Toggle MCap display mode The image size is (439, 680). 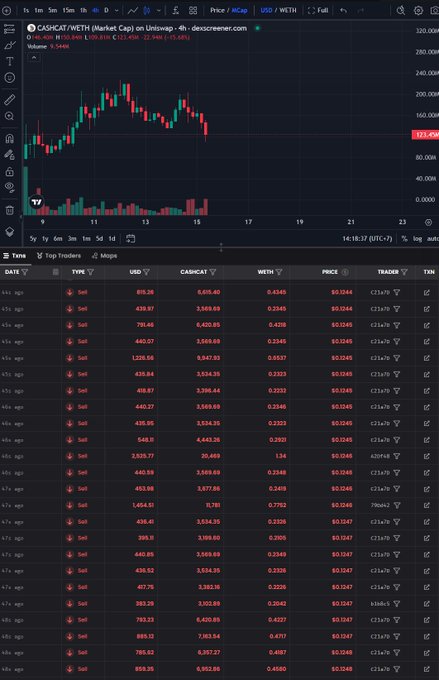[x=239, y=10]
